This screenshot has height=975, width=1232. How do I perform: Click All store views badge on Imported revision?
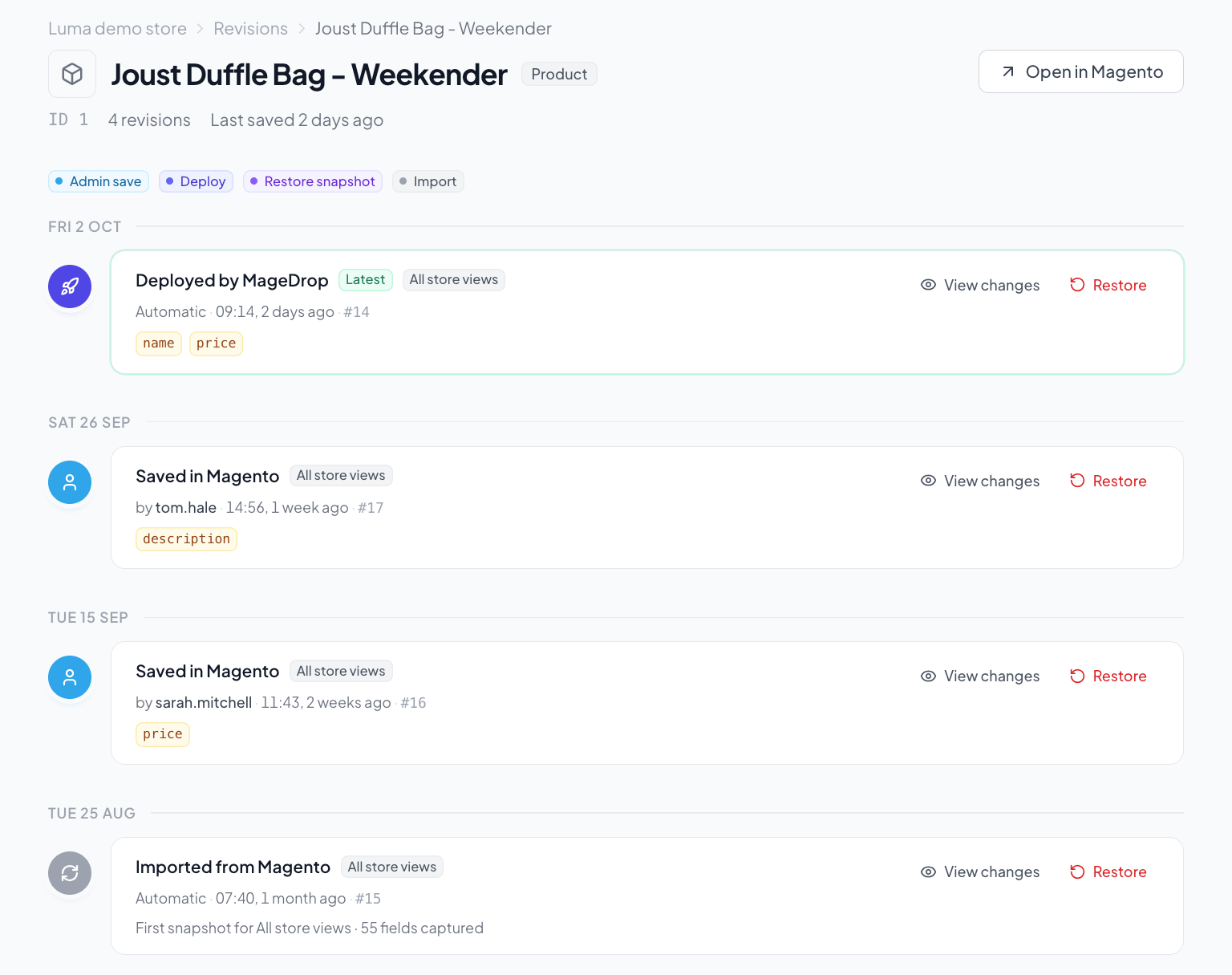(392, 867)
